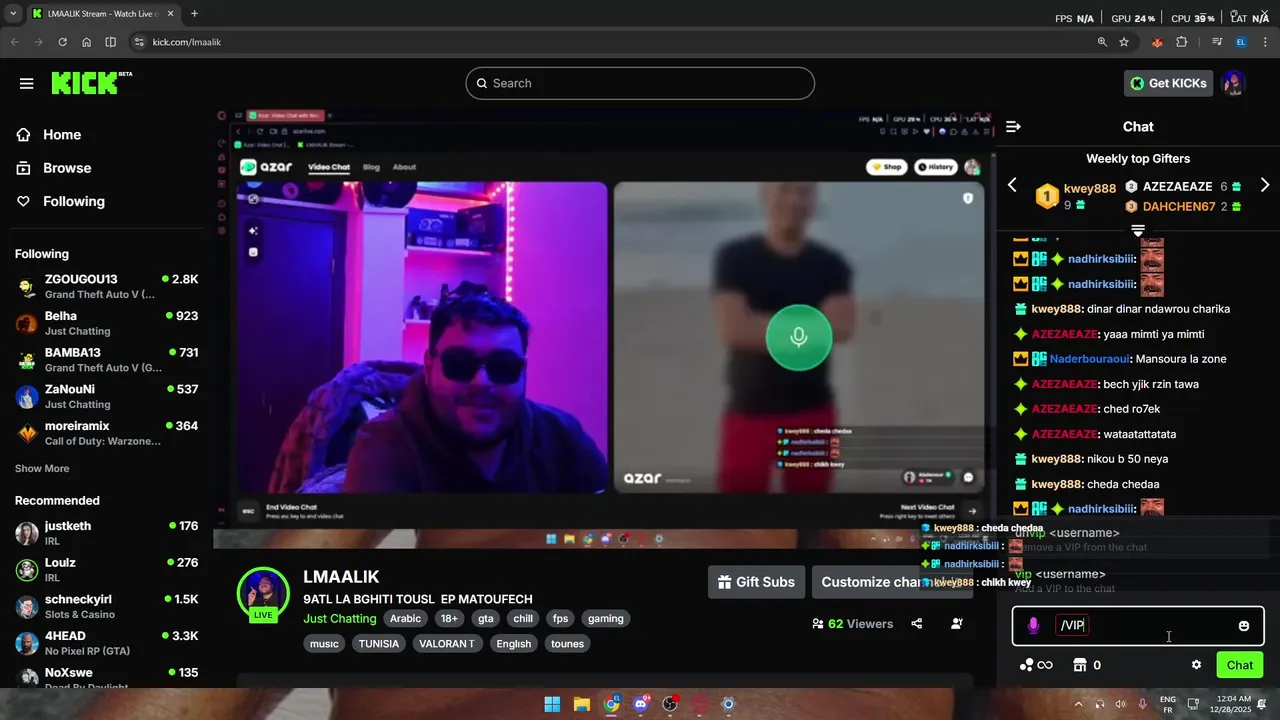Screen dimensions: 1280x720
Task: Click the user-check icon beside share
Action: click(957, 624)
